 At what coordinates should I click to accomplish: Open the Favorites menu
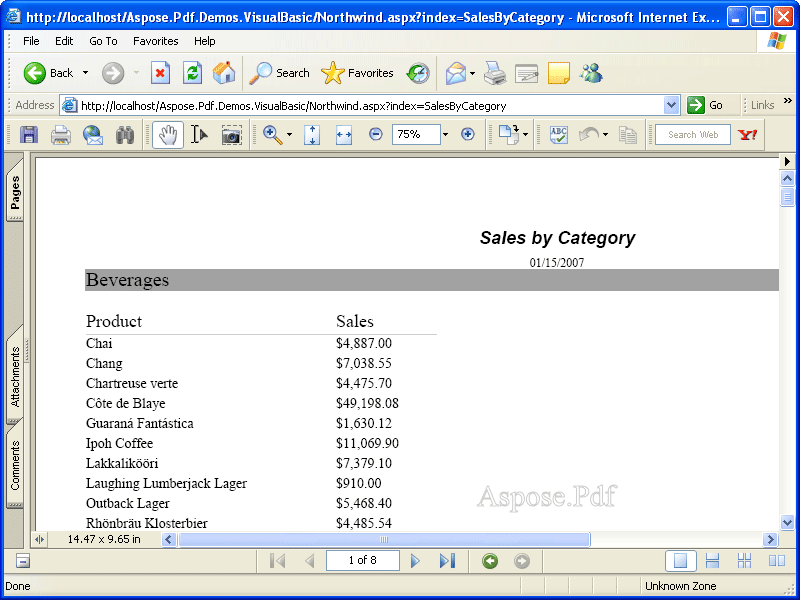[x=156, y=41]
